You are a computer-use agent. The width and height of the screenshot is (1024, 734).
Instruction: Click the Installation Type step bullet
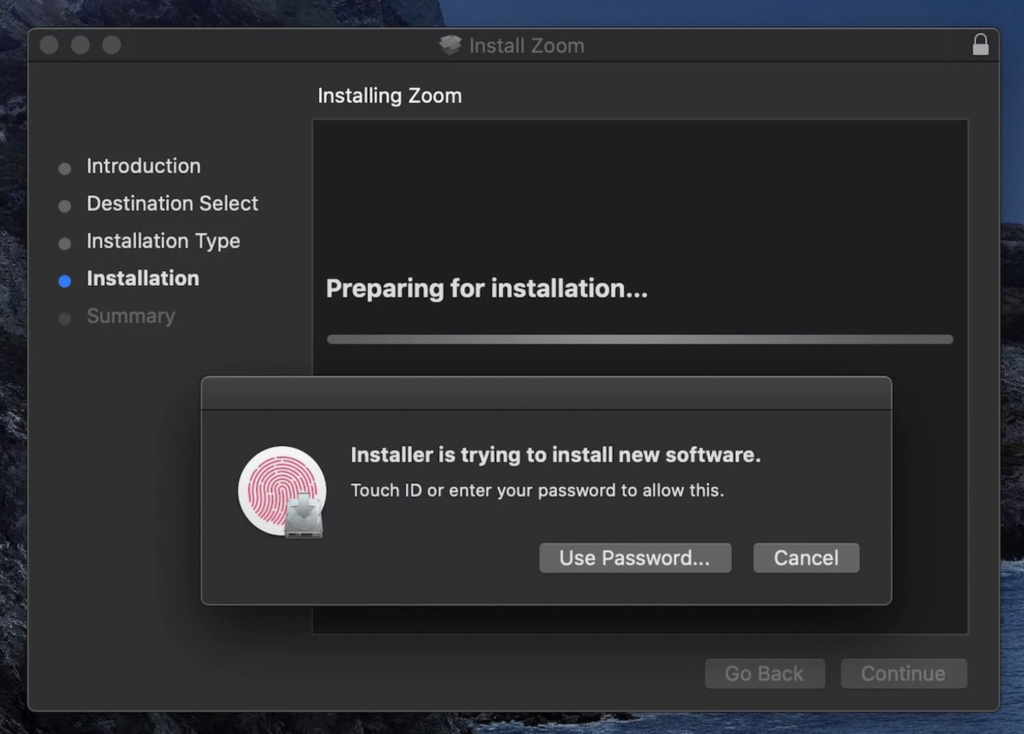click(64, 242)
